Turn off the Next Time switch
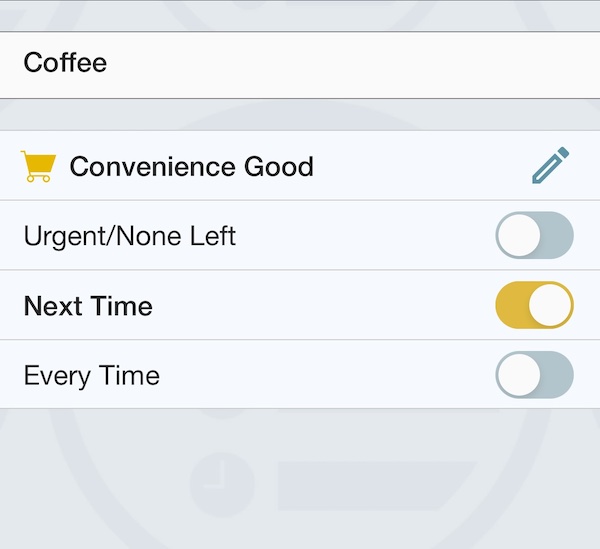The width and height of the screenshot is (600, 549). tap(534, 305)
